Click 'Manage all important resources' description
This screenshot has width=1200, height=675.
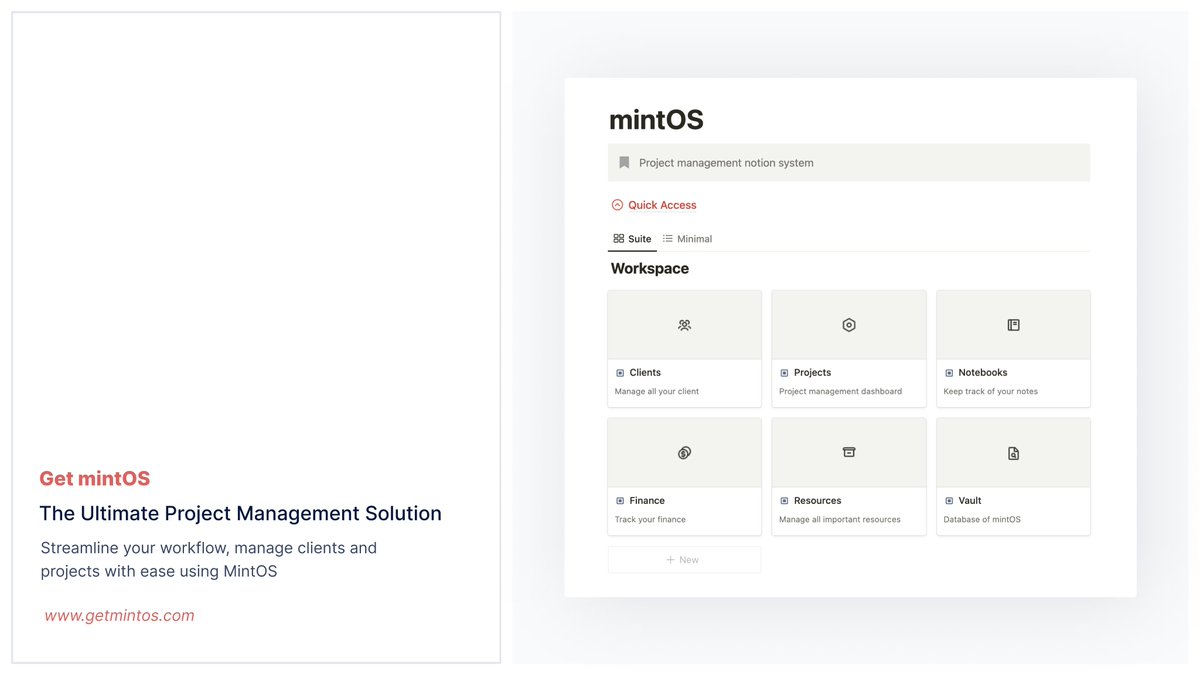coord(840,520)
